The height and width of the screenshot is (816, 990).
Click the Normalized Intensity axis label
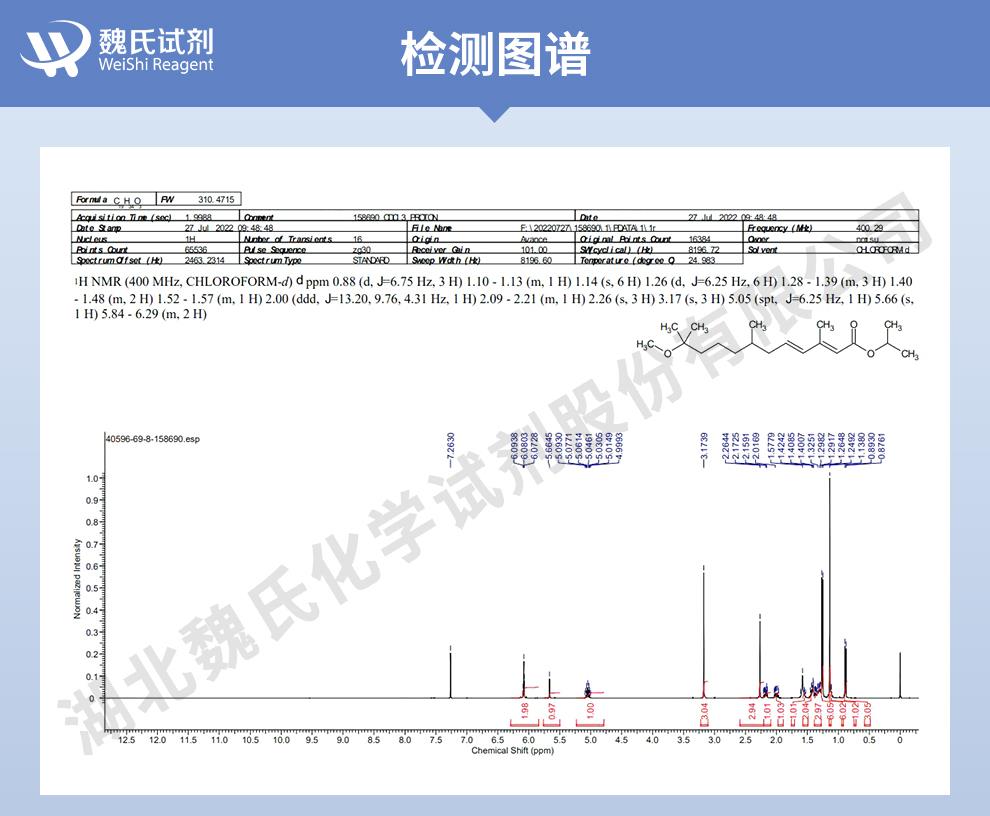click(77, 578)
